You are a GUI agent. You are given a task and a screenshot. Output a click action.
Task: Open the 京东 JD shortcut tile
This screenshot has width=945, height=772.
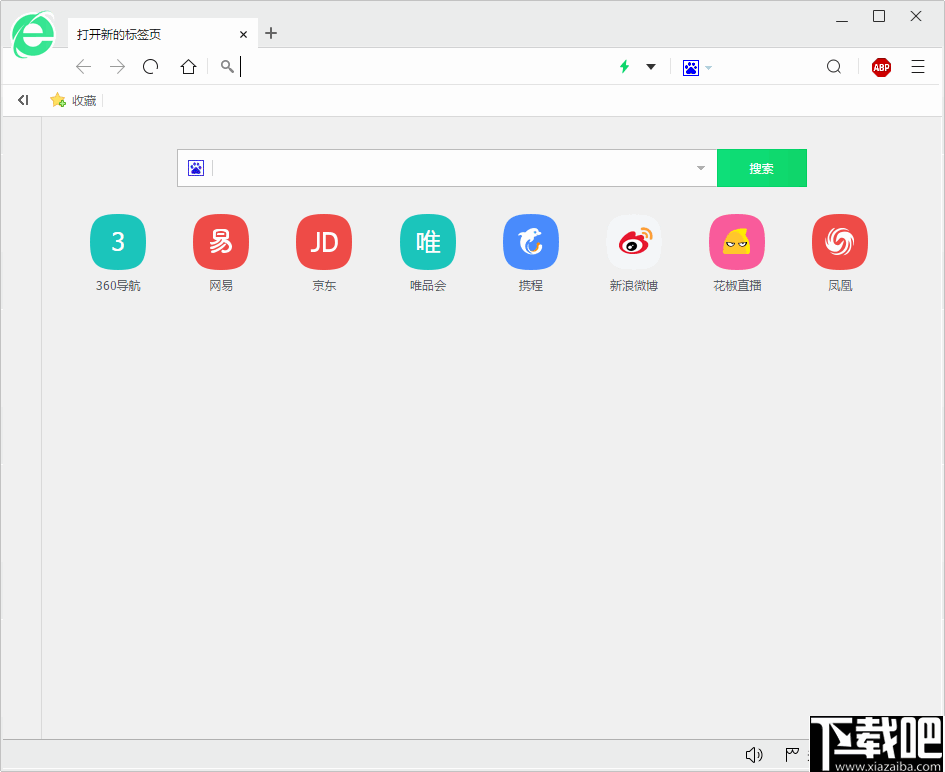pos(324,242)
